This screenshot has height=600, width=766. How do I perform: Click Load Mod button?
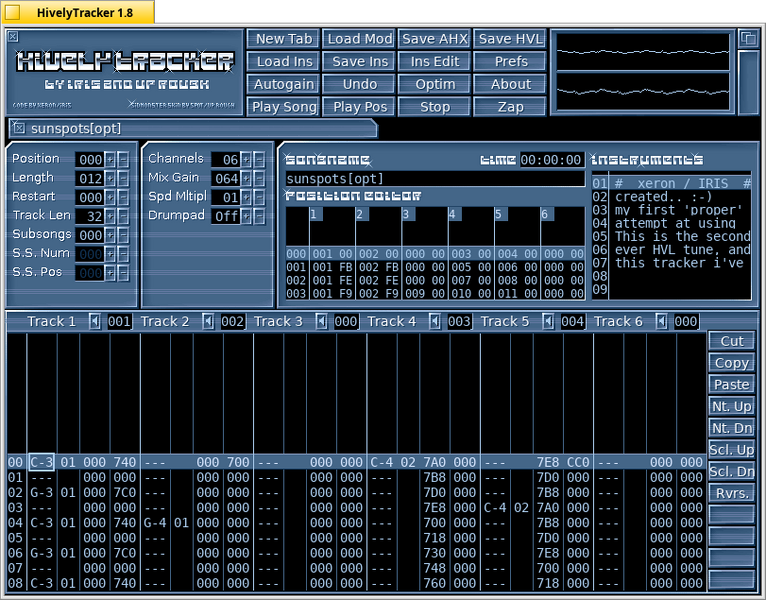point(359,39)
